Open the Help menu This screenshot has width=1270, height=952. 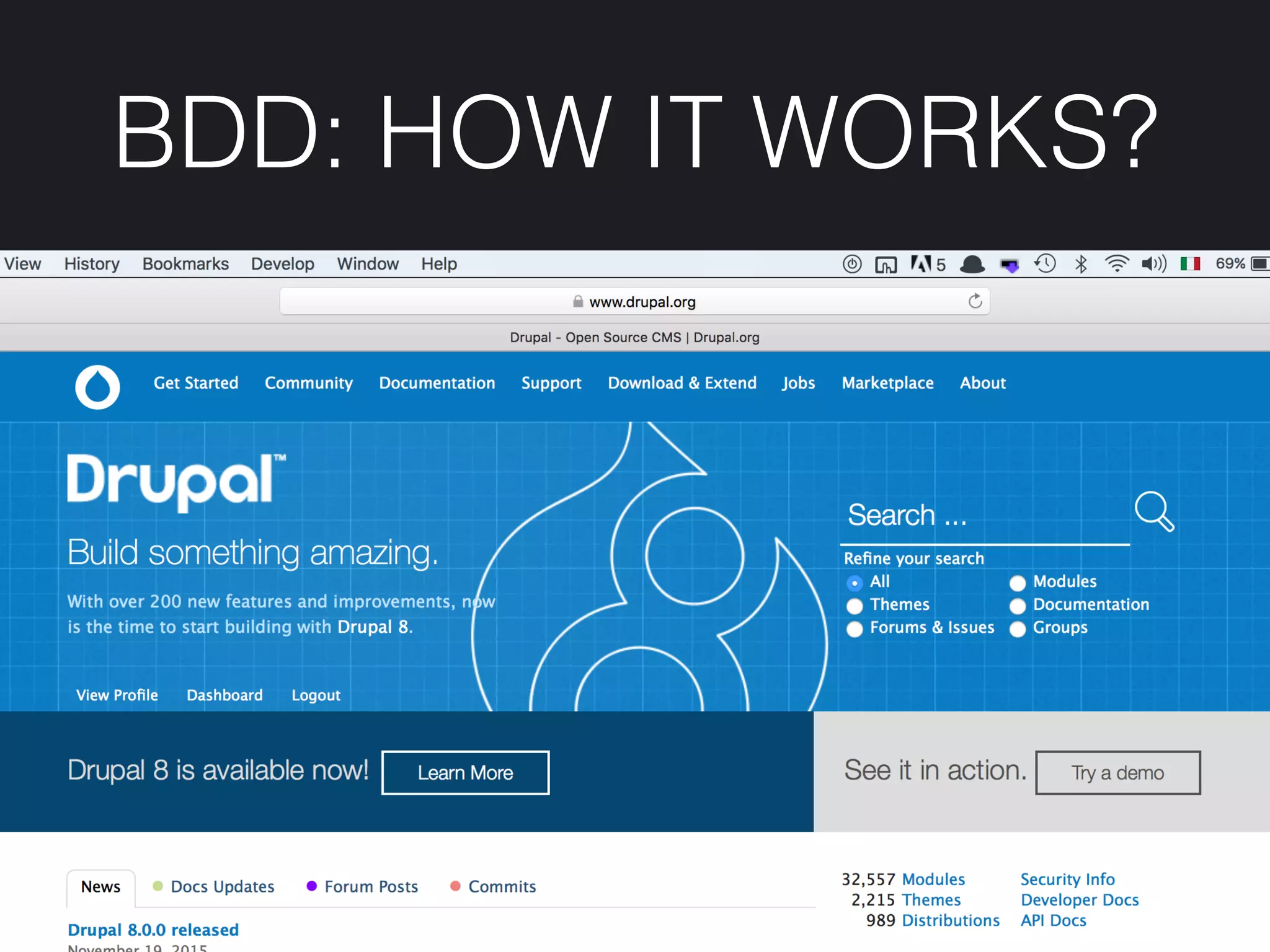coord(439,264)
